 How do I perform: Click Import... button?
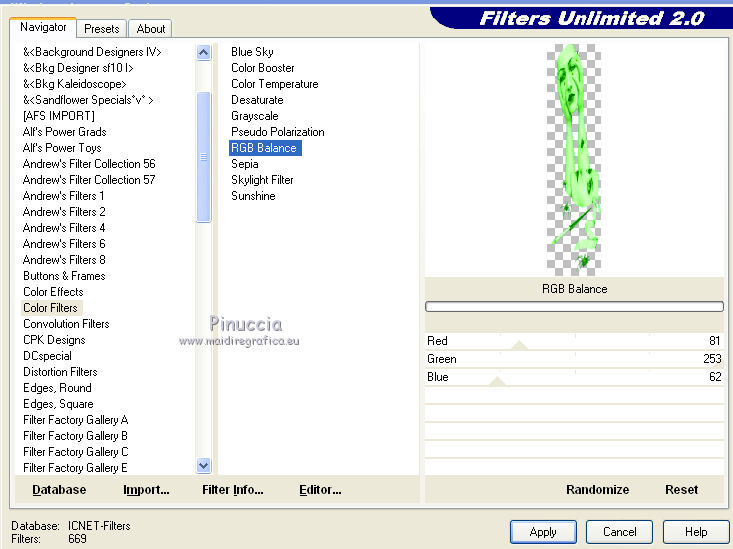click(x=146, y=490)
